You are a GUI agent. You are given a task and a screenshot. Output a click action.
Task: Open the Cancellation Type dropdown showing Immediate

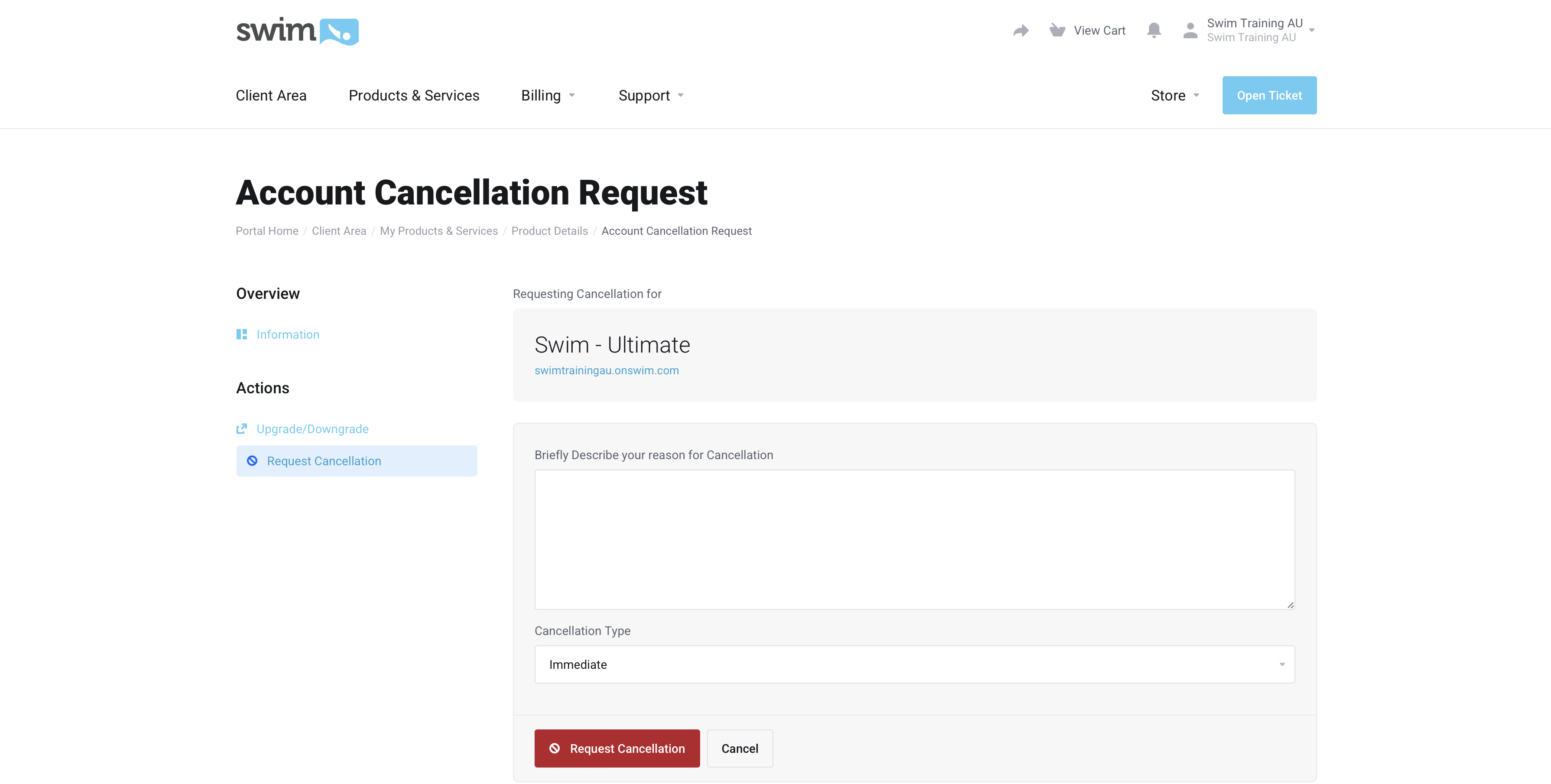pos(915,664)
